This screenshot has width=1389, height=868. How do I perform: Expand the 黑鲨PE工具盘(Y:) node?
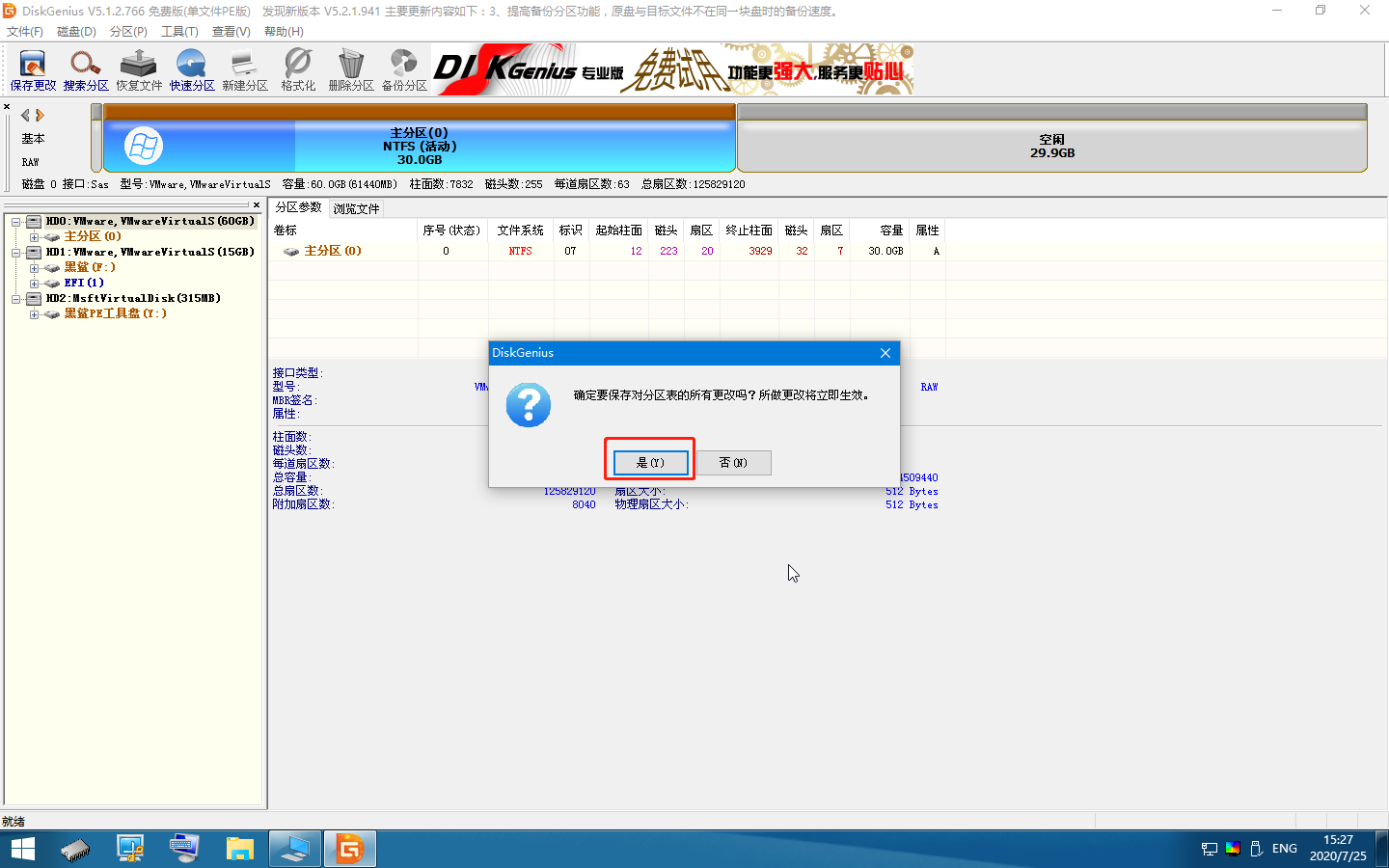34,314
